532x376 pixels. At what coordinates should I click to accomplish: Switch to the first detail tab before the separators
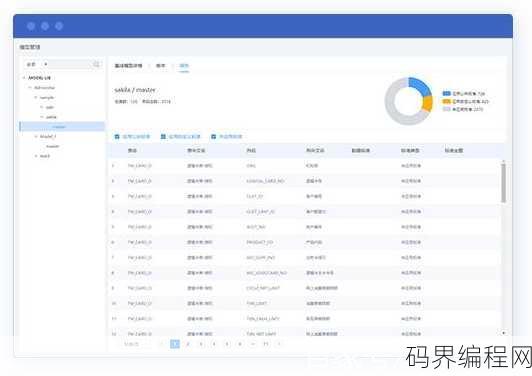coord(128,65)
